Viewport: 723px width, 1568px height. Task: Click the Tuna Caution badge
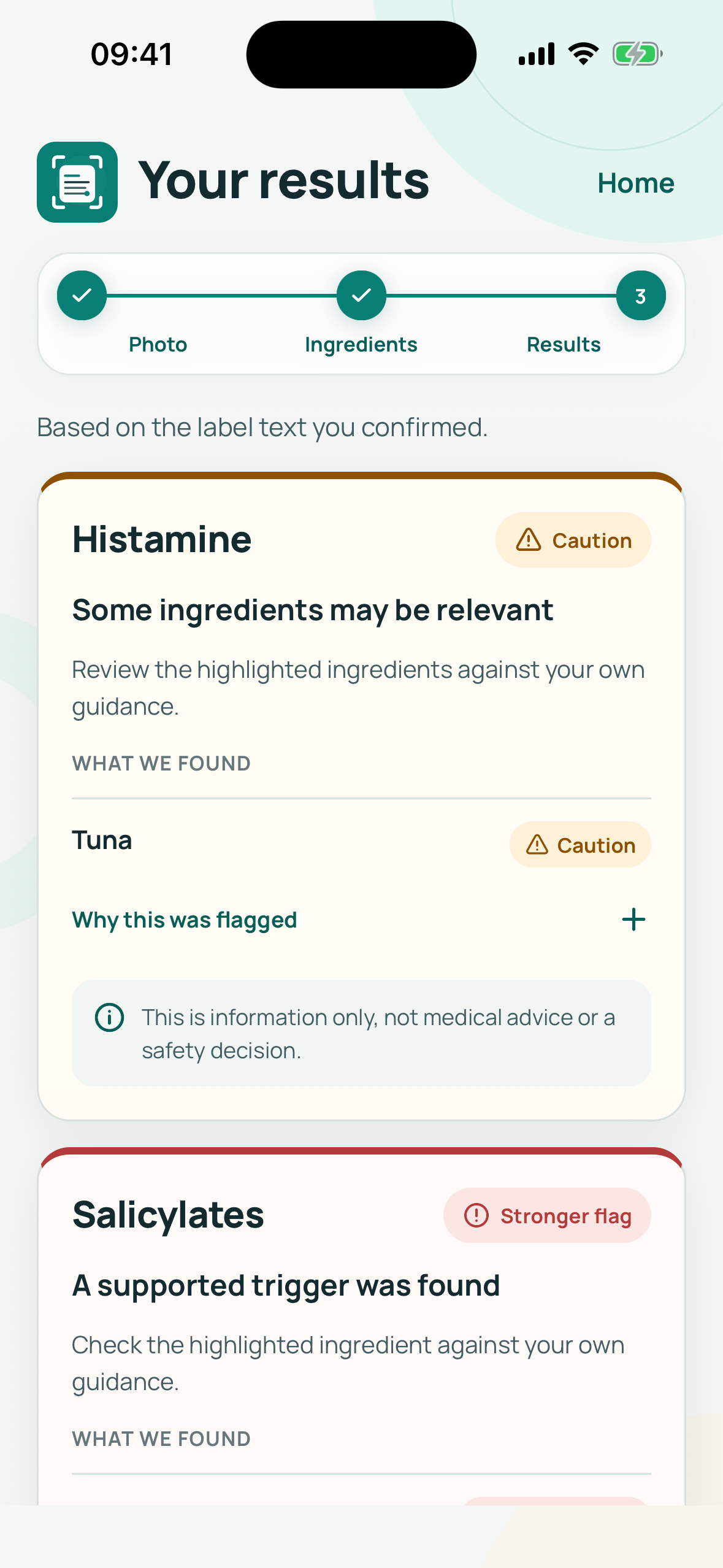580,845
